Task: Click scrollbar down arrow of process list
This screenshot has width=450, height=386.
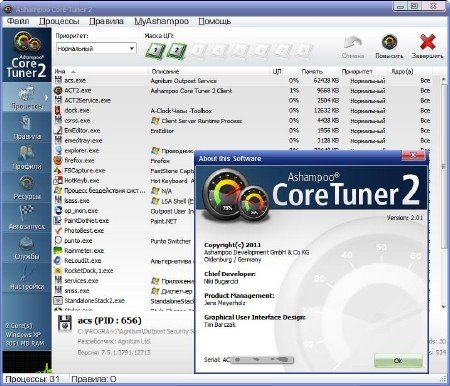Action: [443, 307]
